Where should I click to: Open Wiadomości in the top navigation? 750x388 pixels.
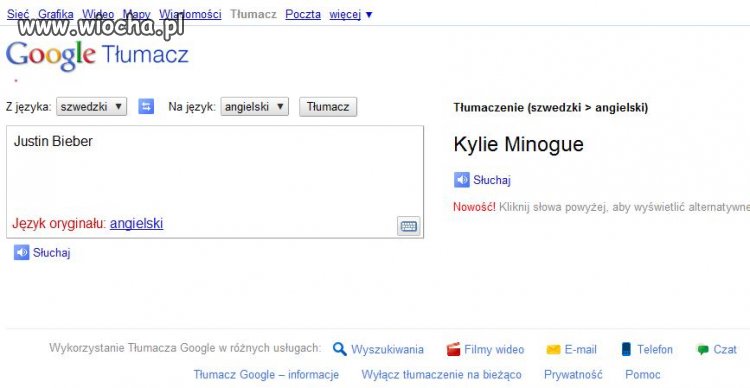tap(190, 14)
